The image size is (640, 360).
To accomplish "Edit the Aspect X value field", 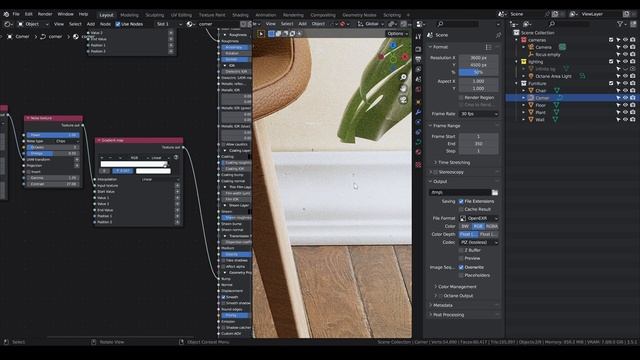I will pos(478,81).
